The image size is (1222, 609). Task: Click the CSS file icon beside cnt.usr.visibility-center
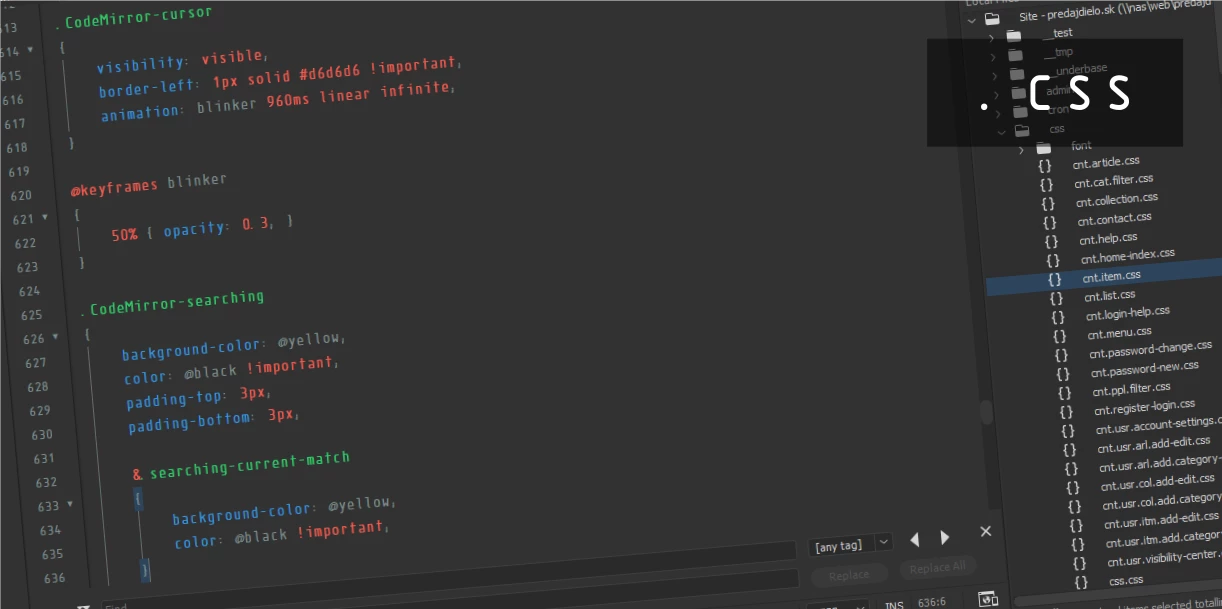[x=1080, y=563]
